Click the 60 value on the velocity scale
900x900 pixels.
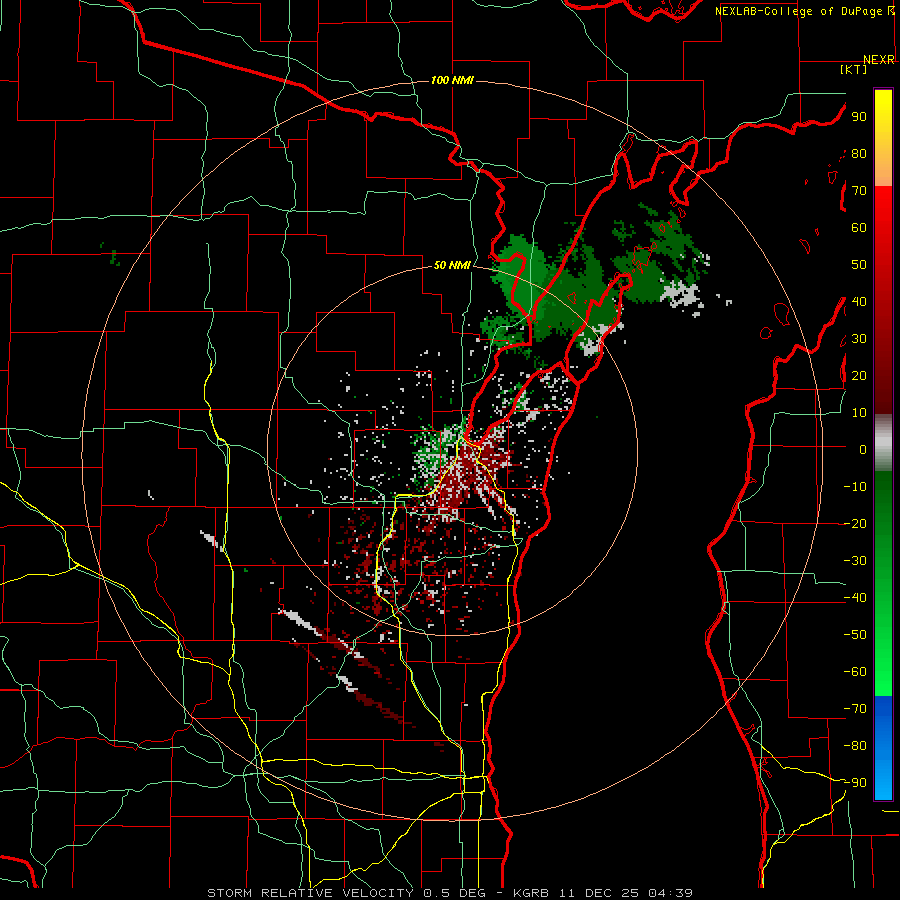click(859, 228)
